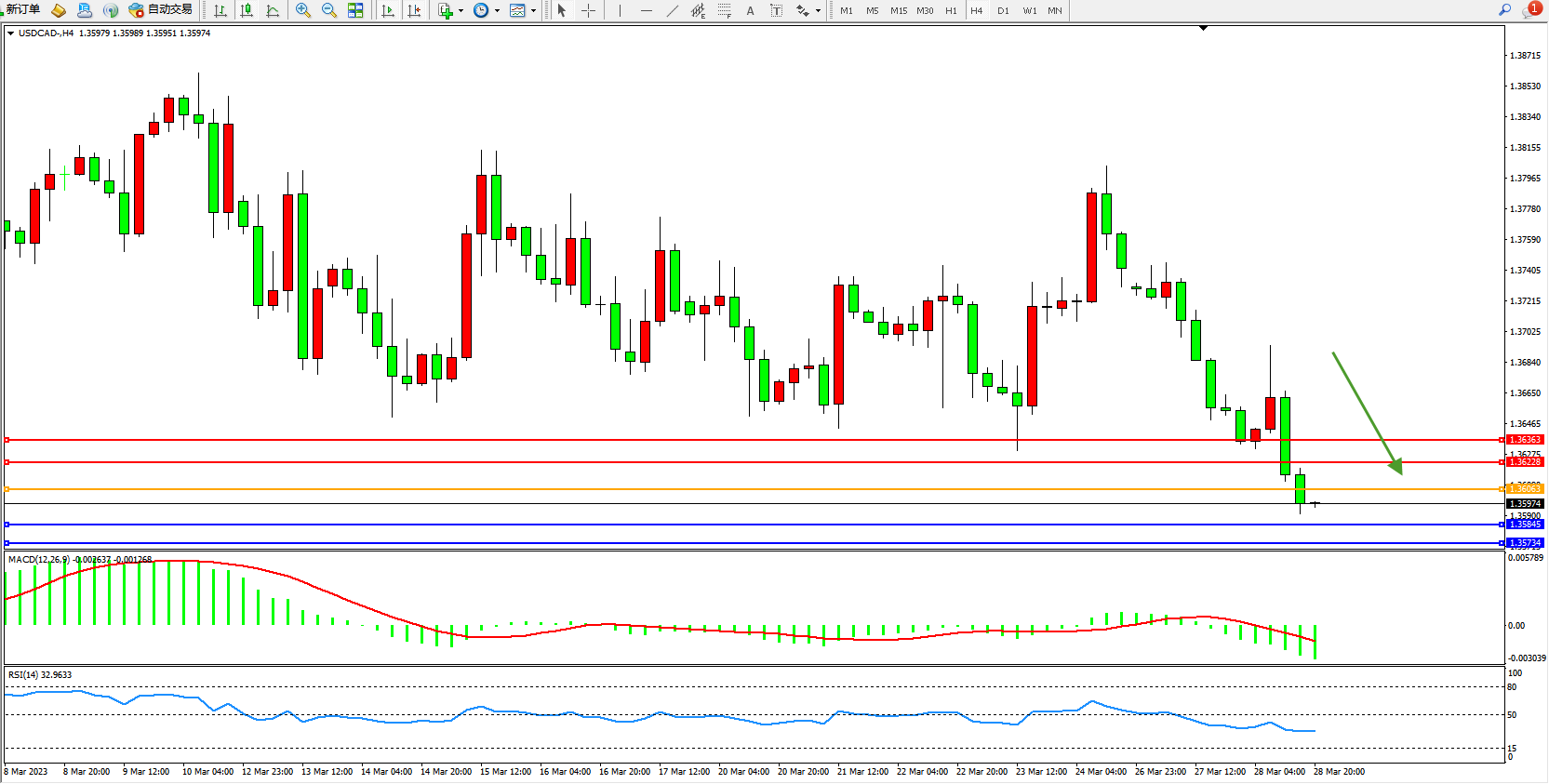Click the zoom out magnifier icon
Viewport: 1549px width, 784px height.
tap(328, 10)
